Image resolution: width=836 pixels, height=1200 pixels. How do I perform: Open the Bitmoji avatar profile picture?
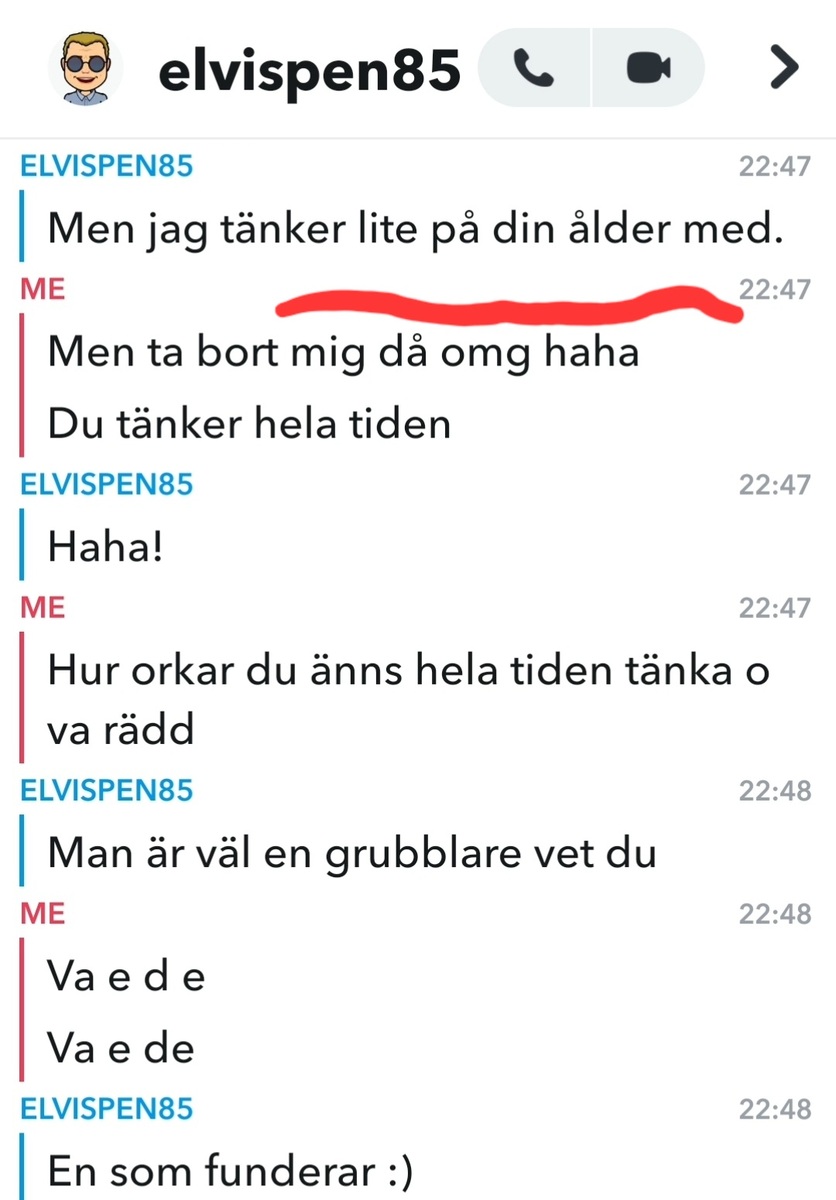pos(85,68)
